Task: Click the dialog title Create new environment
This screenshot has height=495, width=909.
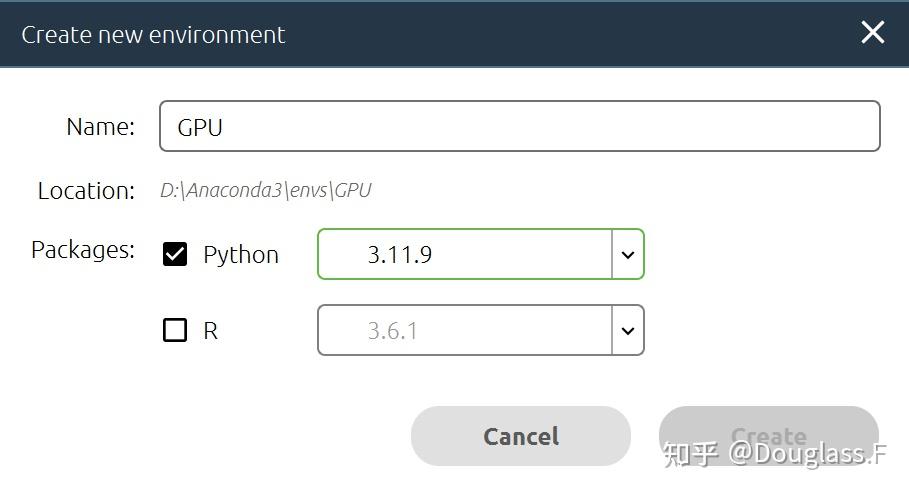Action: coord(153,34)
